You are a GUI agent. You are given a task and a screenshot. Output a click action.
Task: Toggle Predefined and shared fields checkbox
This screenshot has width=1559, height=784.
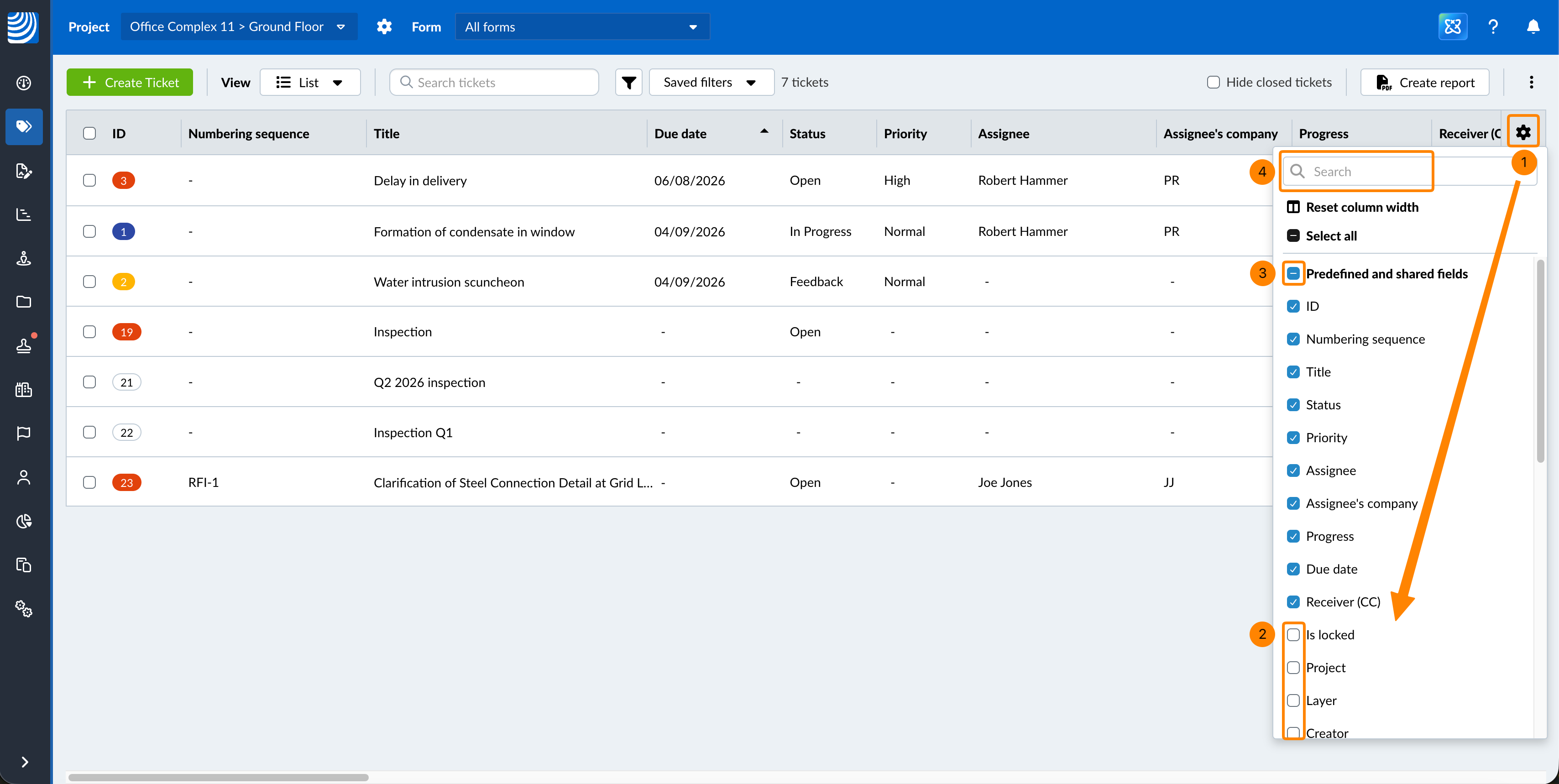click(1293, 273)
